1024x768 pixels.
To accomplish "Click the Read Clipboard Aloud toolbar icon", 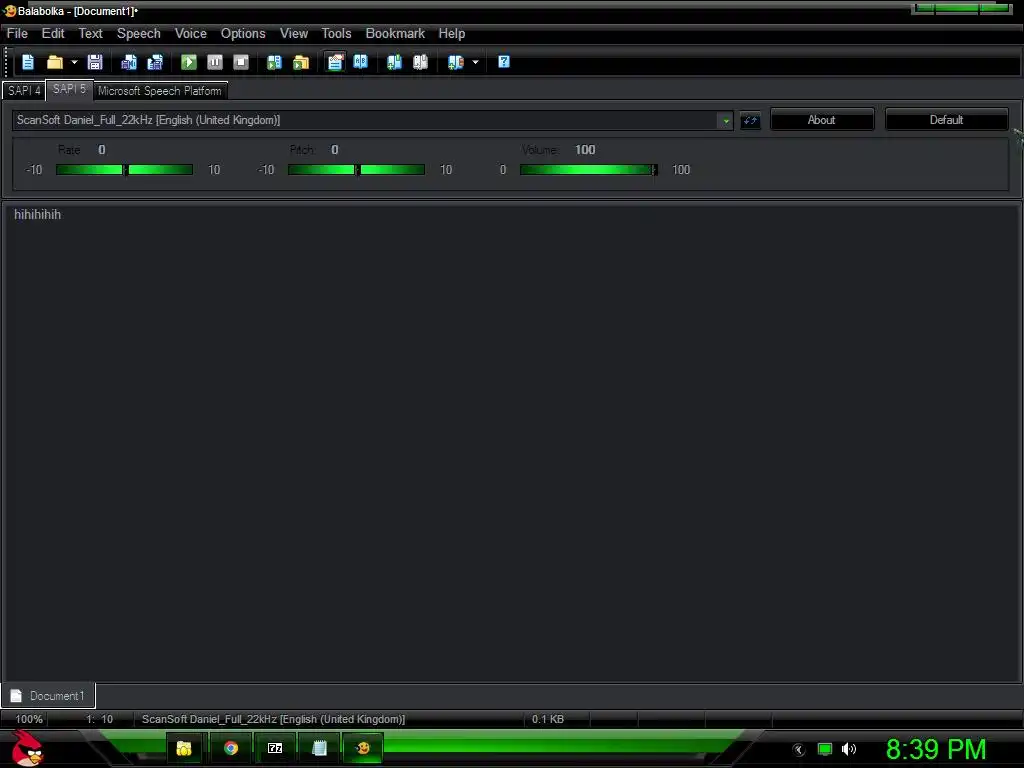I will [274, 62].
